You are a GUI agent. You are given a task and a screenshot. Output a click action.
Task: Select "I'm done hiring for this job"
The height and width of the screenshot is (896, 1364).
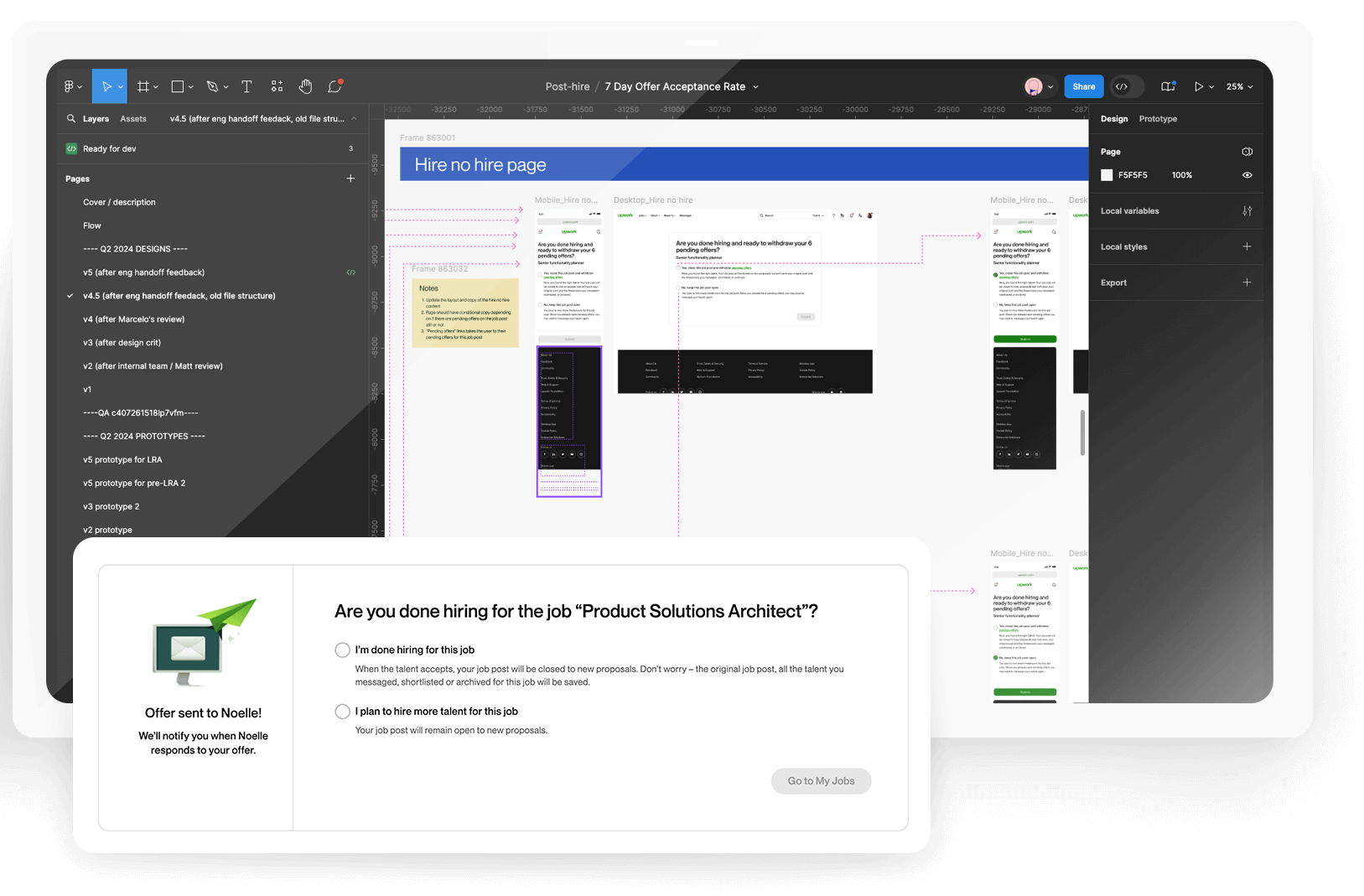pyautogui.click(x=342, y=650)
